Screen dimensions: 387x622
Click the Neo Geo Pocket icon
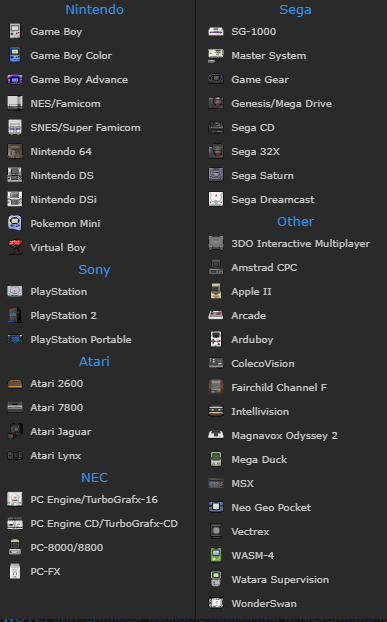click(216, 507)
